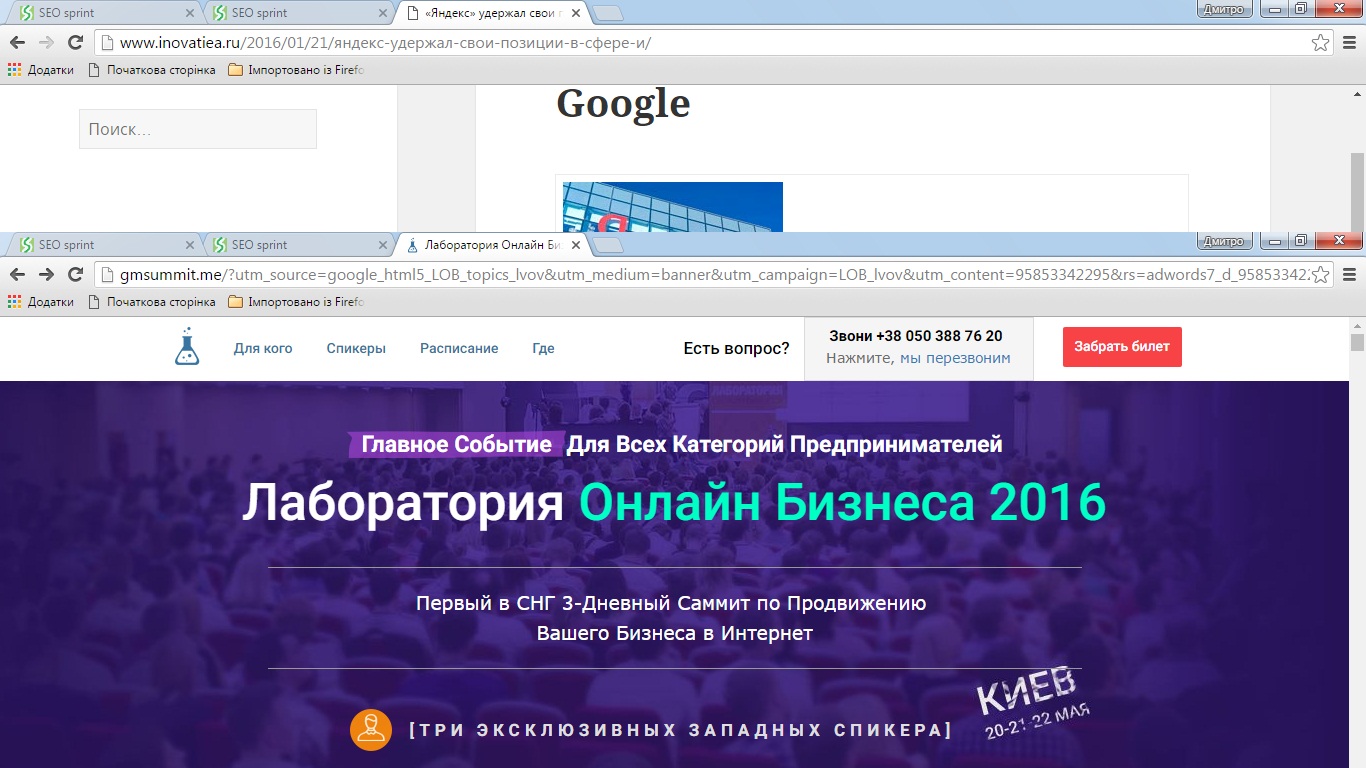Click the ТРИ ЭКСКЛЮЗИВНЫХ ЗАПАДНЫХ СПИКЕРА text
Viewport: 1366px width, 768px height.
pyautogui.click(x=681, y=730)
